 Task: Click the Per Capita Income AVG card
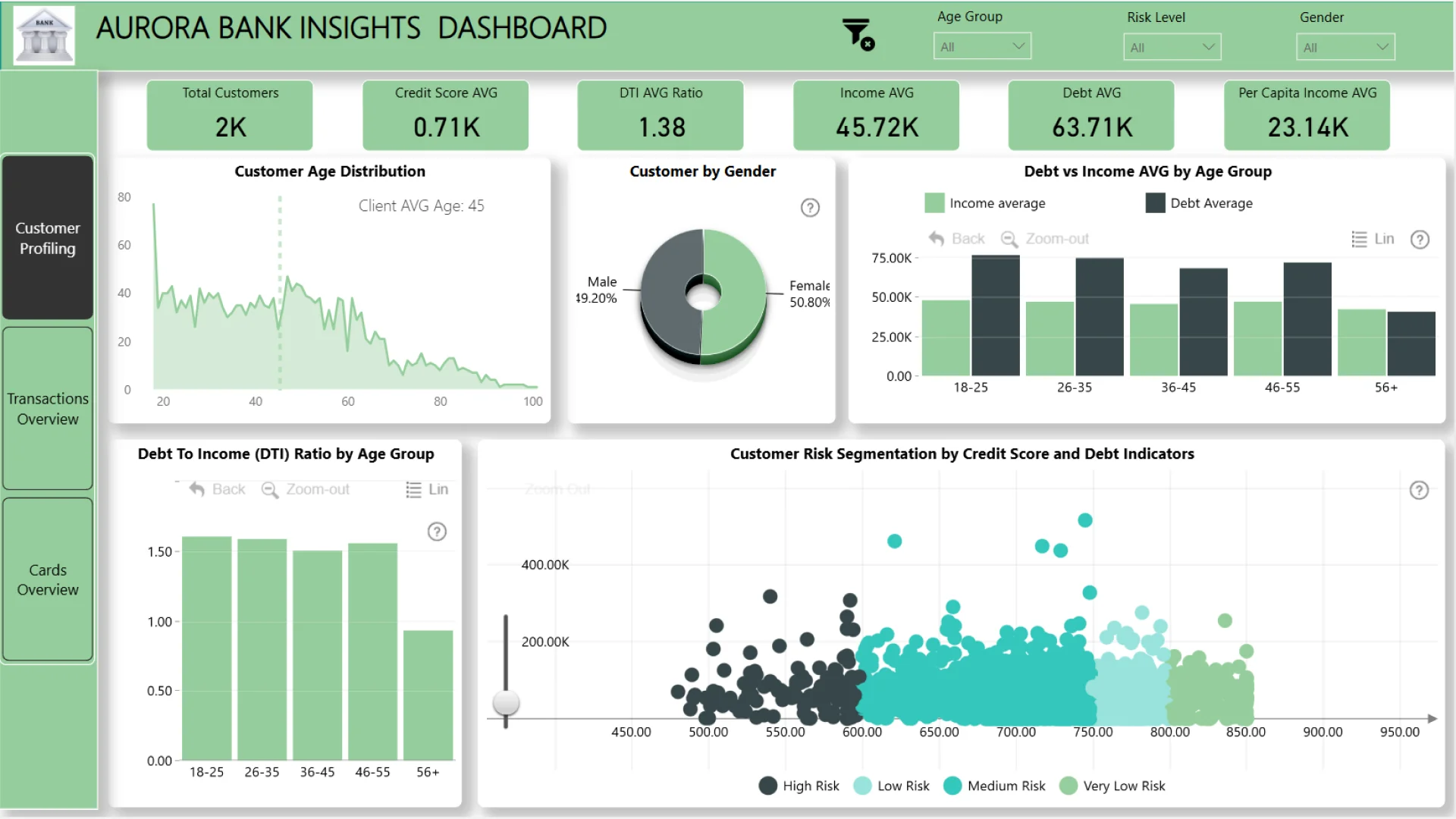click(x=1307, y=115)
